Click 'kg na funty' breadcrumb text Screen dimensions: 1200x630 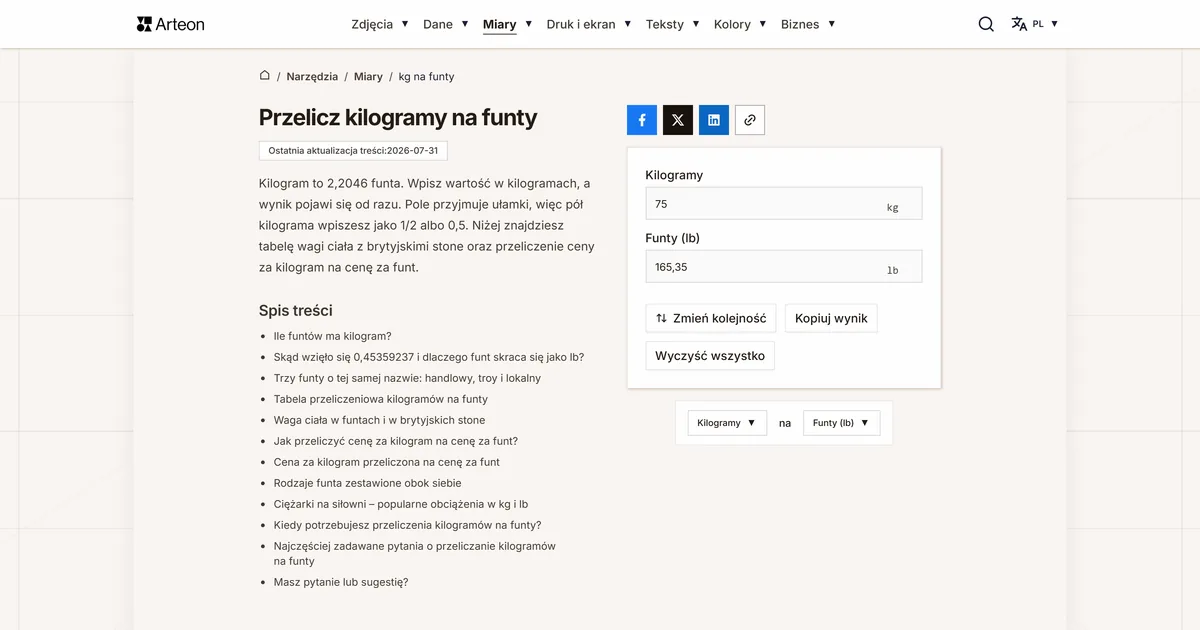[427, 76]
